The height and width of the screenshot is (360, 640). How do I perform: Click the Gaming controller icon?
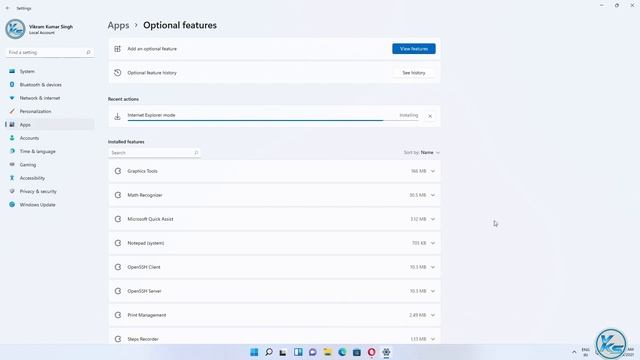(x=12, y=164)
